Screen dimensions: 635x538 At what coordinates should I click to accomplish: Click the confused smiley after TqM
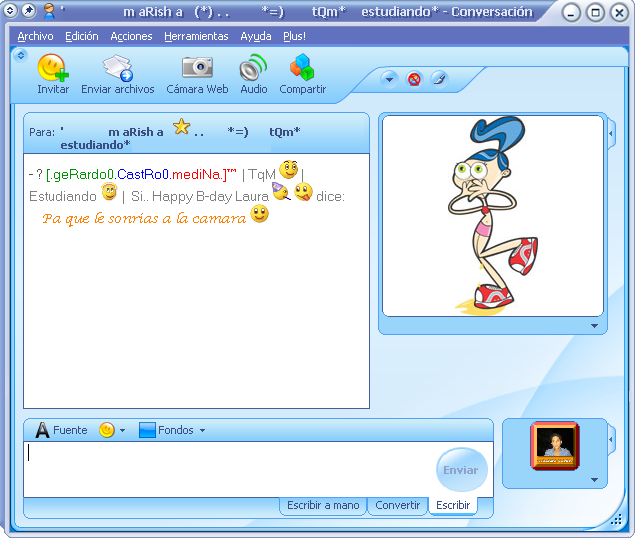point(289,170)
